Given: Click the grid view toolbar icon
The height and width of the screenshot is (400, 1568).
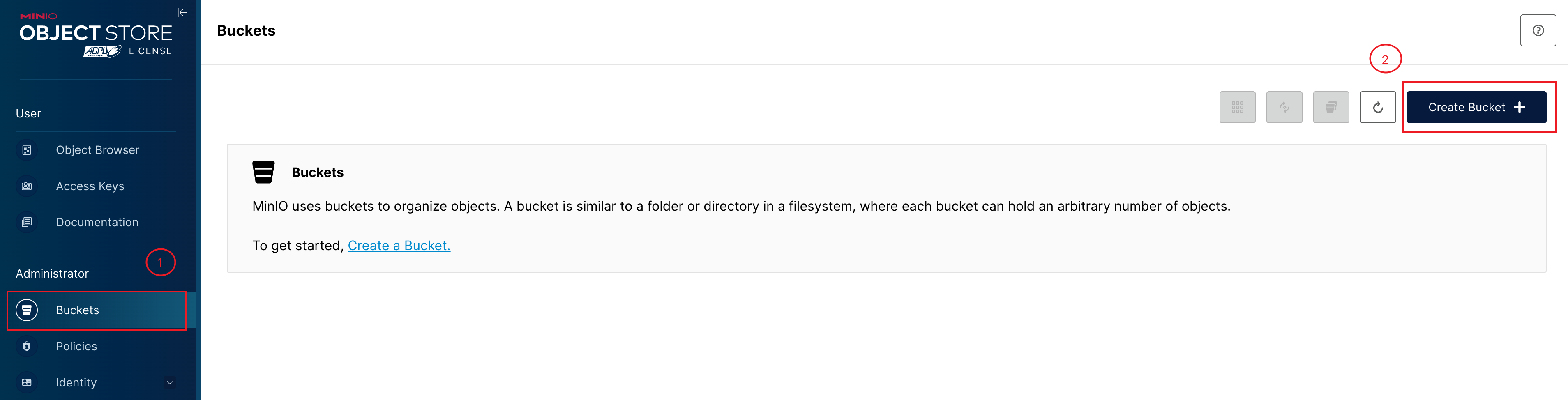Looking at the screenshot, I should point(1237,108).
